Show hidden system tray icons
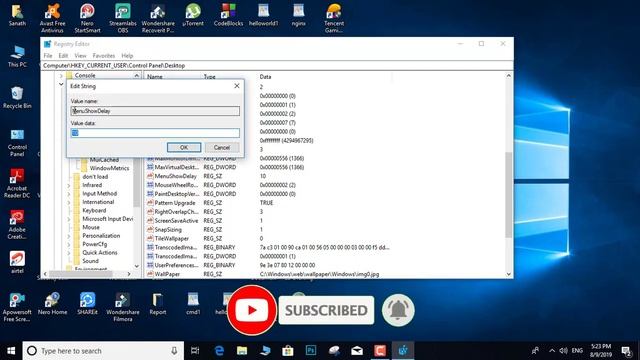The image size is (640, 360). [552, 351]
